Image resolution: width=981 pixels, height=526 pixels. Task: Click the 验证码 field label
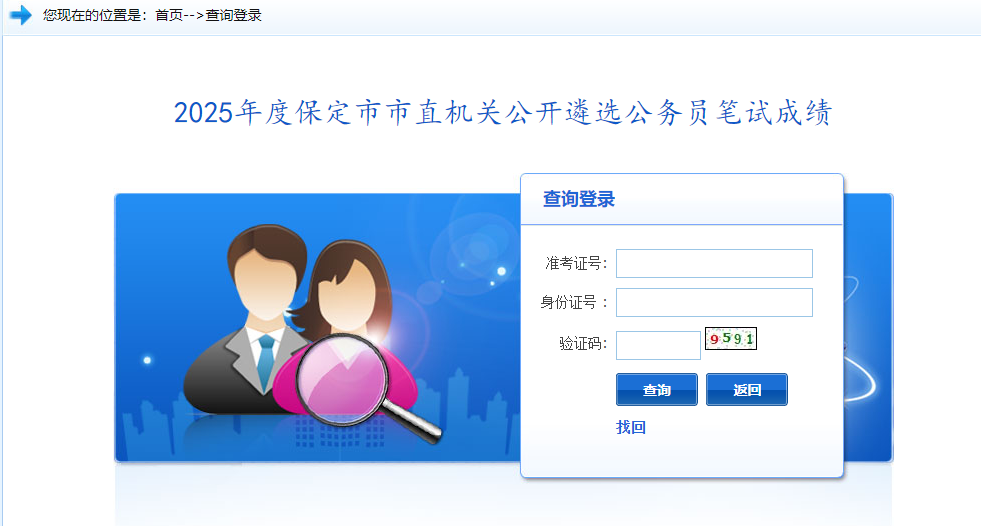pyautogui.click(x=583, y=343)
